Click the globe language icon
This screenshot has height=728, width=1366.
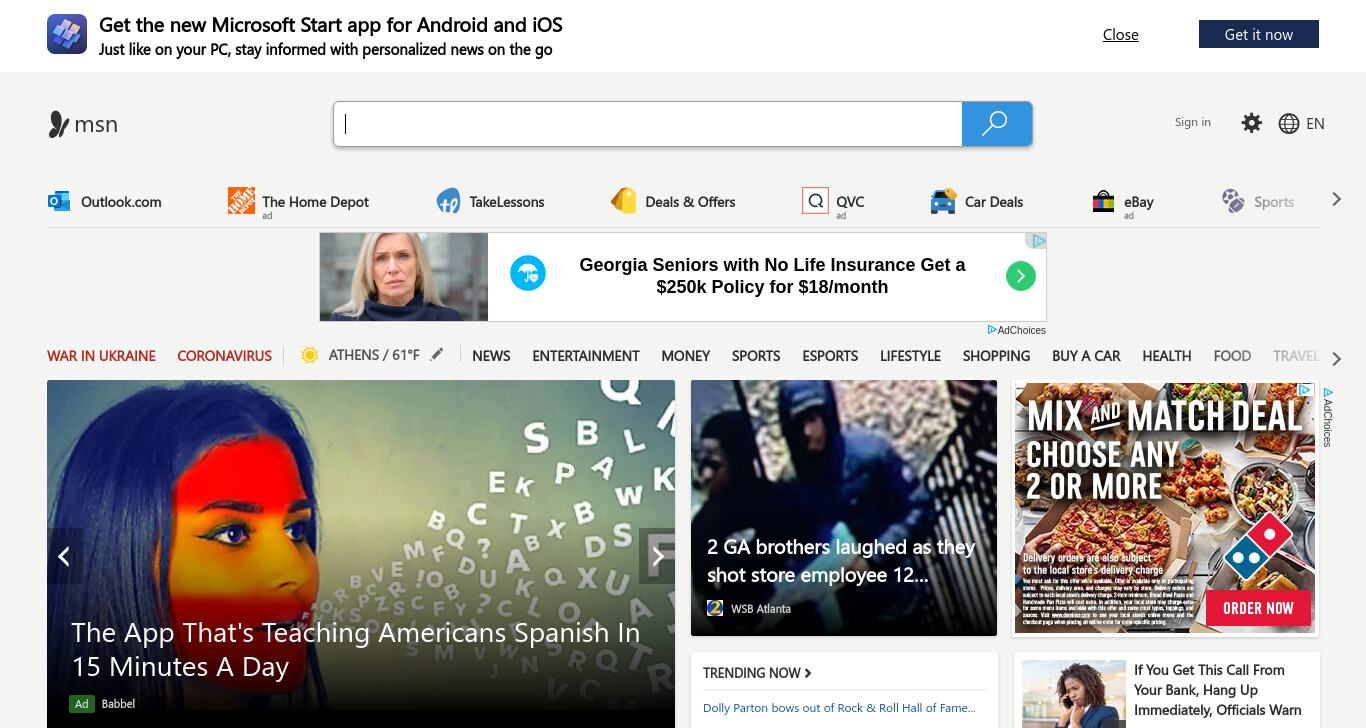(x=1289, y=124)
